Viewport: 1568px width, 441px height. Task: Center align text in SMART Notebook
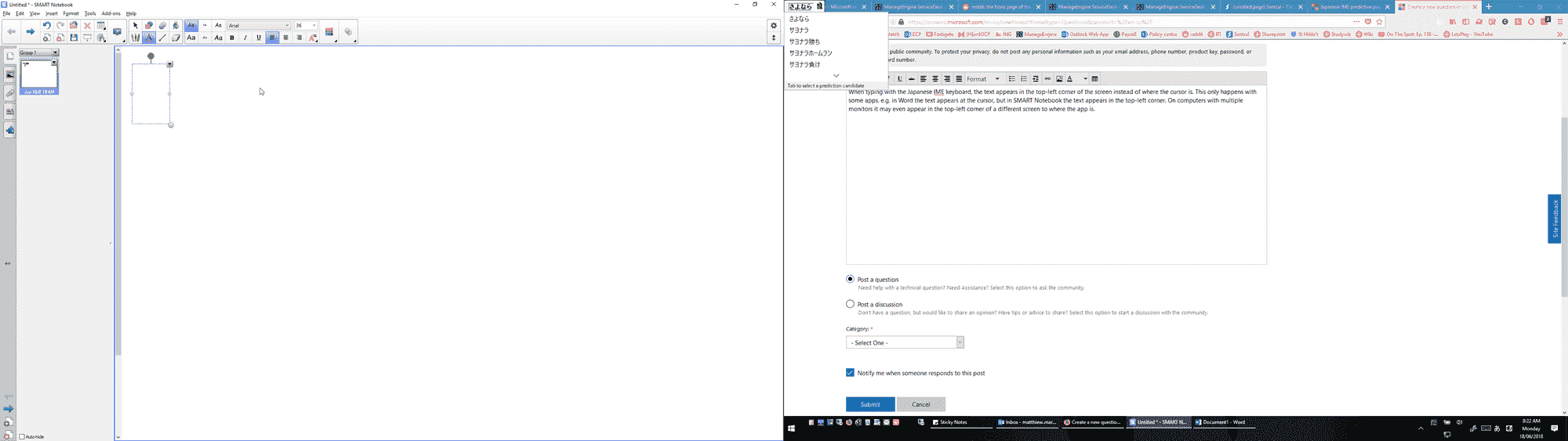pyautogui.click(x=285, y=38)
